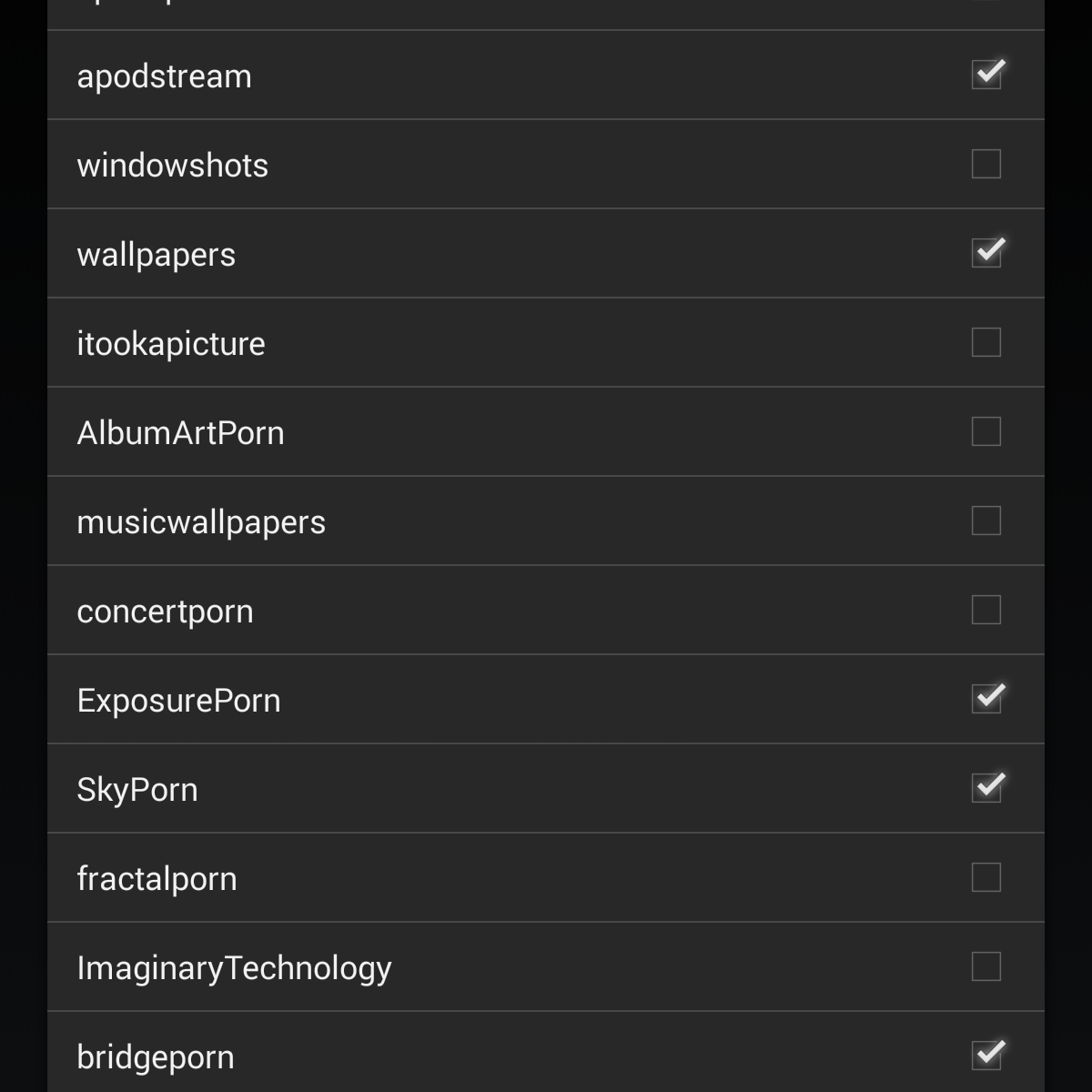Uncheck the apodstream checkbox
1092x1092 pixels.
986,75
